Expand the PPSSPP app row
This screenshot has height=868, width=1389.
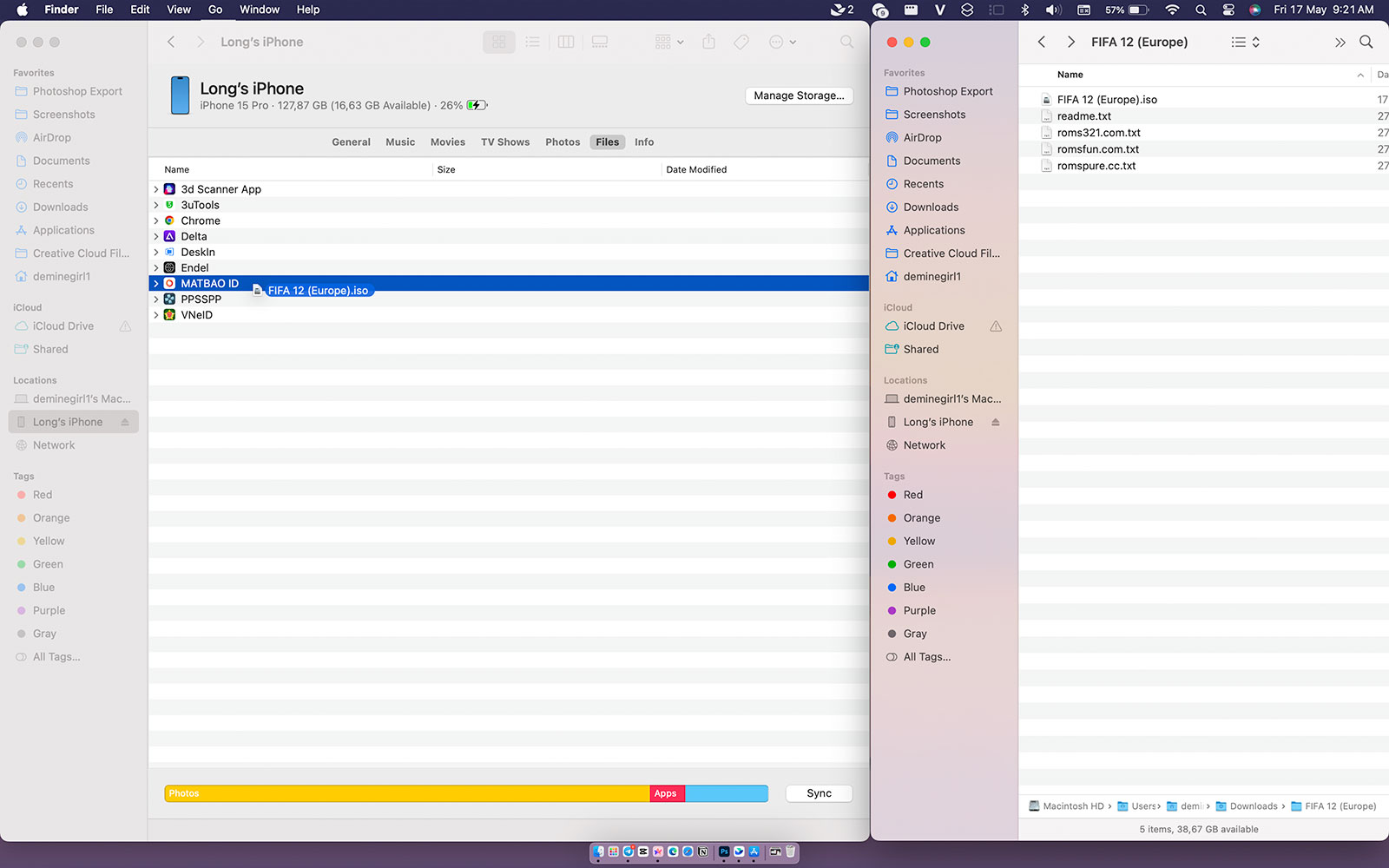156,299
